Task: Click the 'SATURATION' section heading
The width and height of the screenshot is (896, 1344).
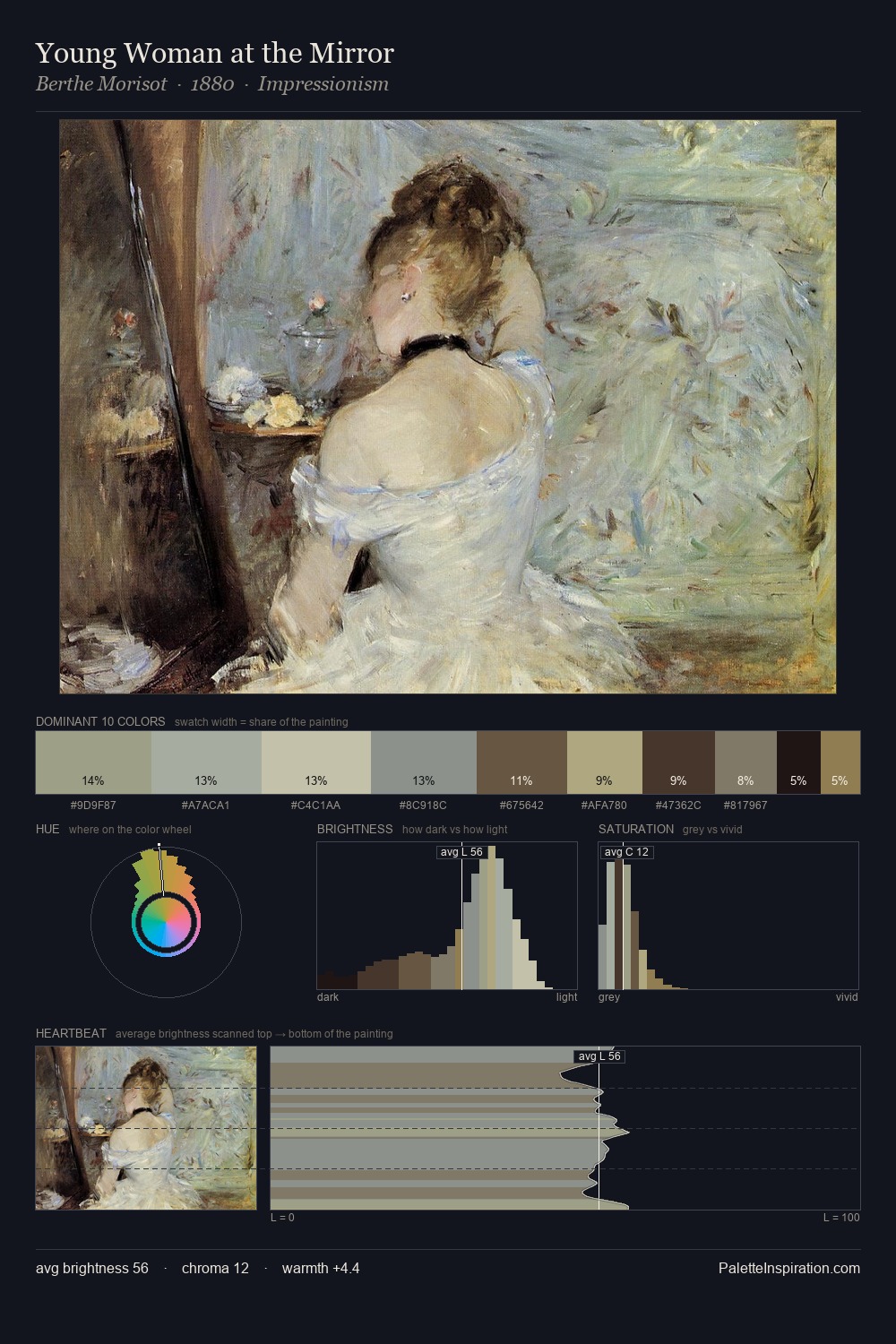Action: pyautogui.click(x=636, y=829)
